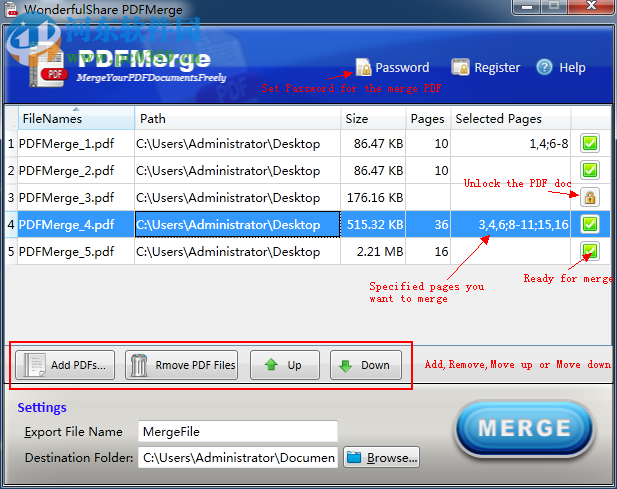
Task: Sort by the Pages column header
Action: [x=428, y=118]
